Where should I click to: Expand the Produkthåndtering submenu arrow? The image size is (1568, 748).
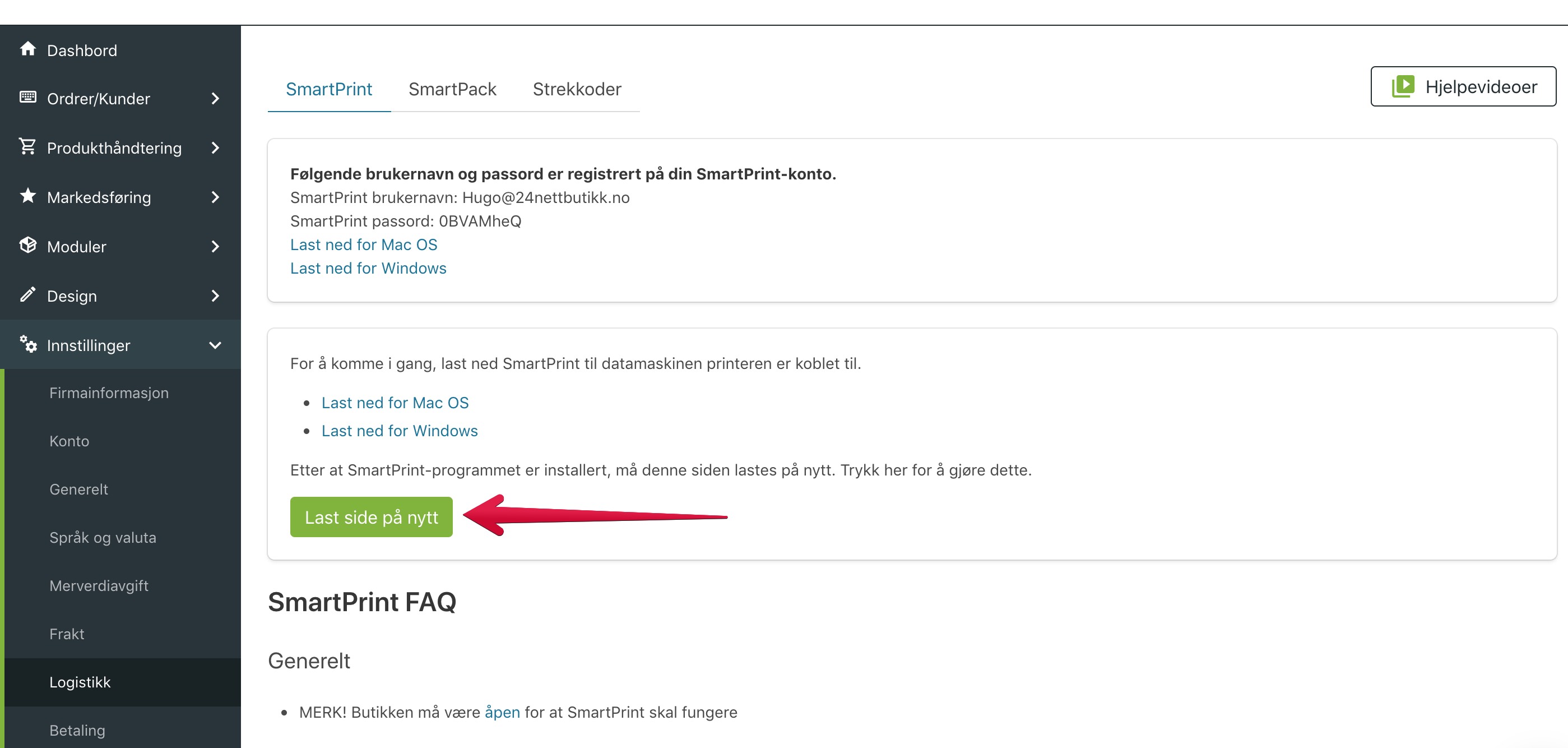point(215,148)
